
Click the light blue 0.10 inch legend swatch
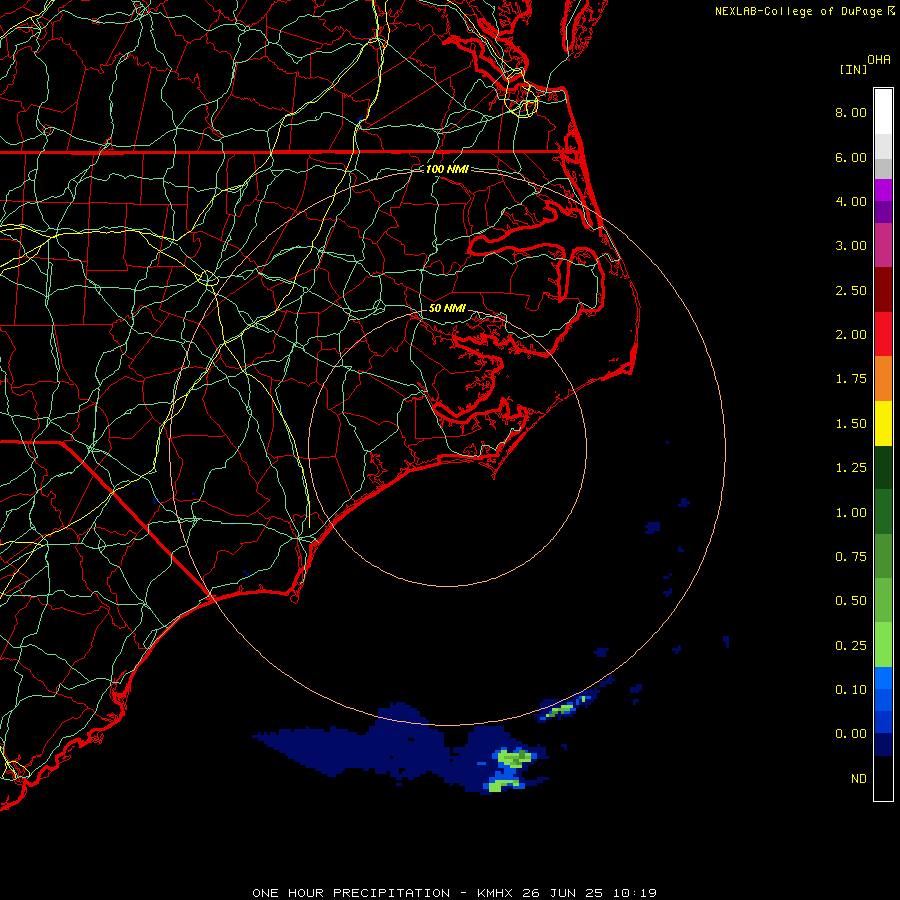[x=883, y=678]
